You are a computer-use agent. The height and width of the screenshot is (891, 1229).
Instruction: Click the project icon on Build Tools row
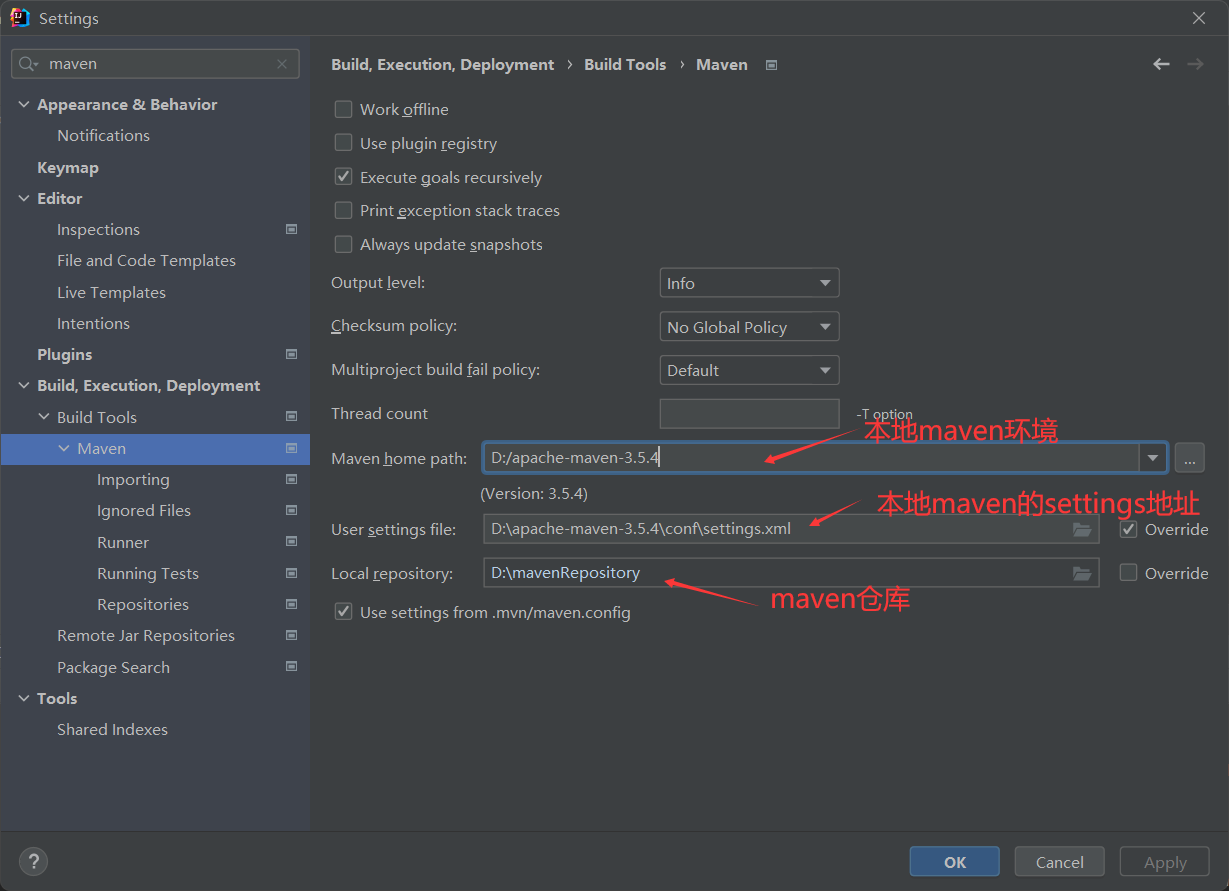292,417
